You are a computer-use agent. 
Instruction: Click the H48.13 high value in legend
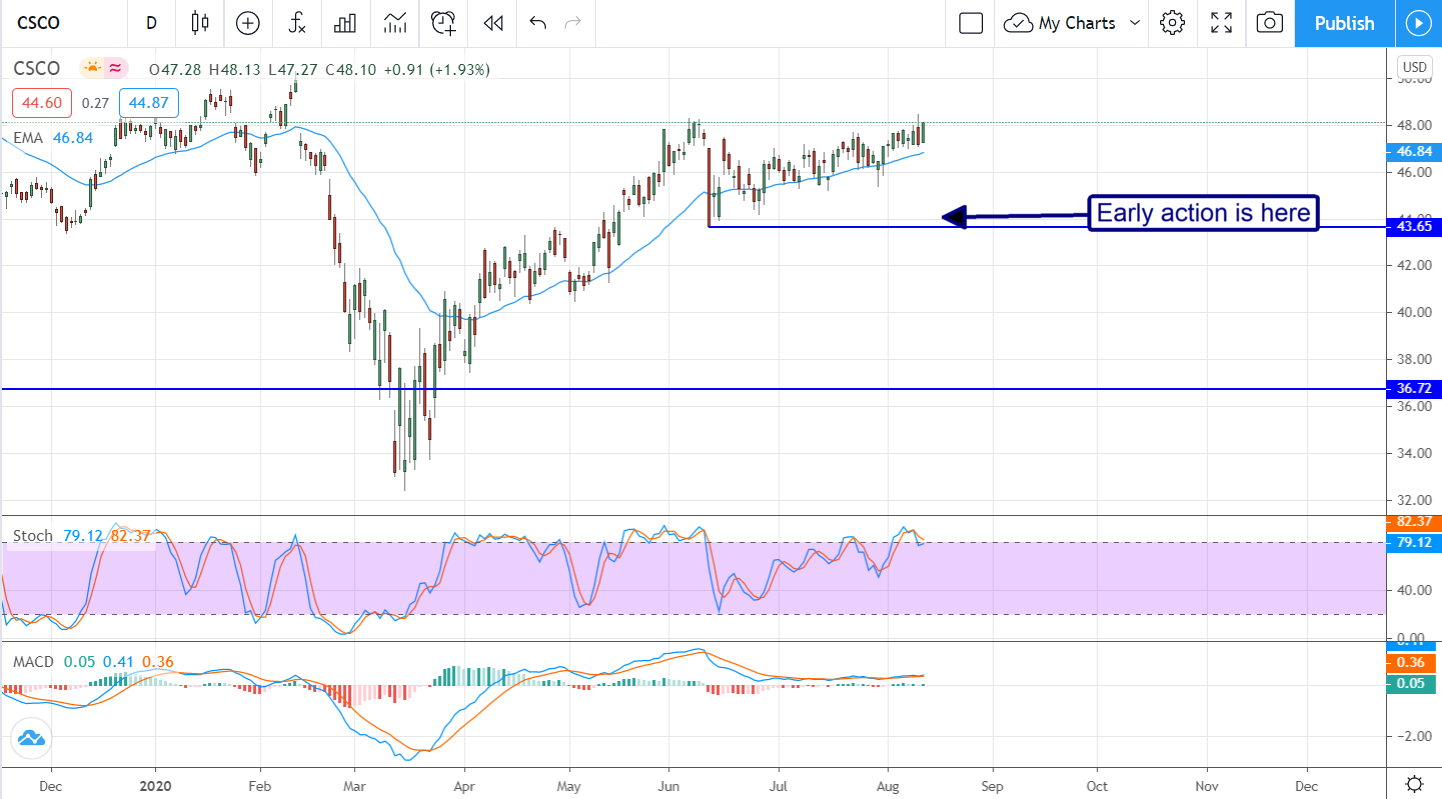click(234, 69)
